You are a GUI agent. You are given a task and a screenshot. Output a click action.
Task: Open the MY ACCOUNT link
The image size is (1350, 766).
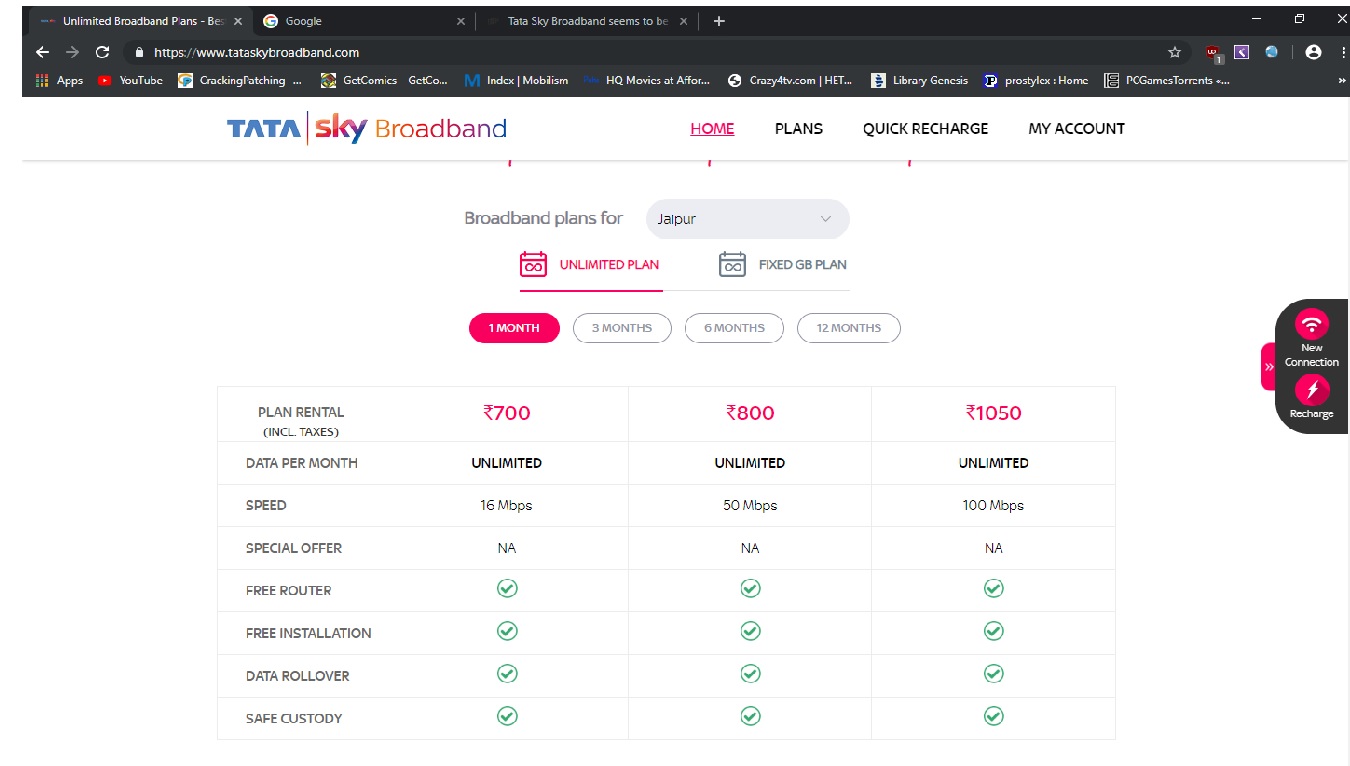[1076, 128]
